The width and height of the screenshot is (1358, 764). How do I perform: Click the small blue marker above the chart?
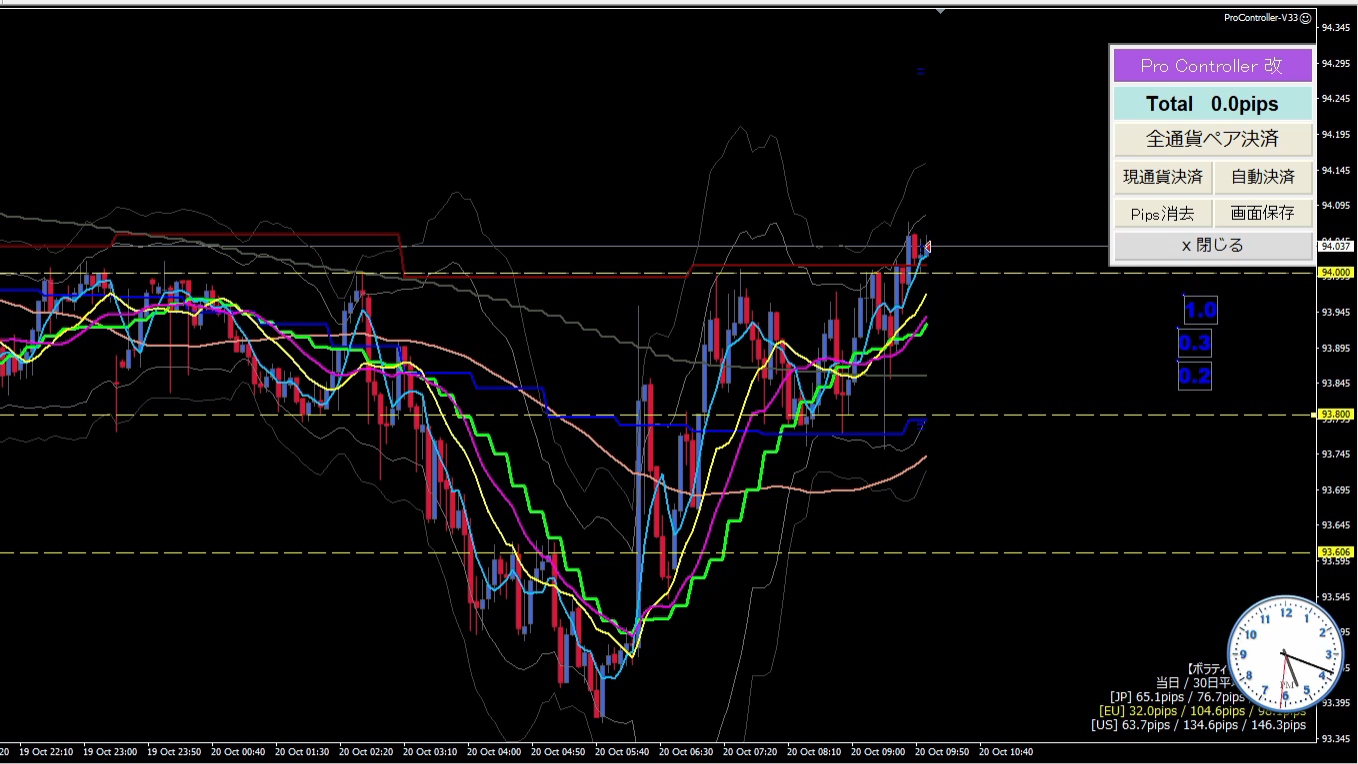921,71
